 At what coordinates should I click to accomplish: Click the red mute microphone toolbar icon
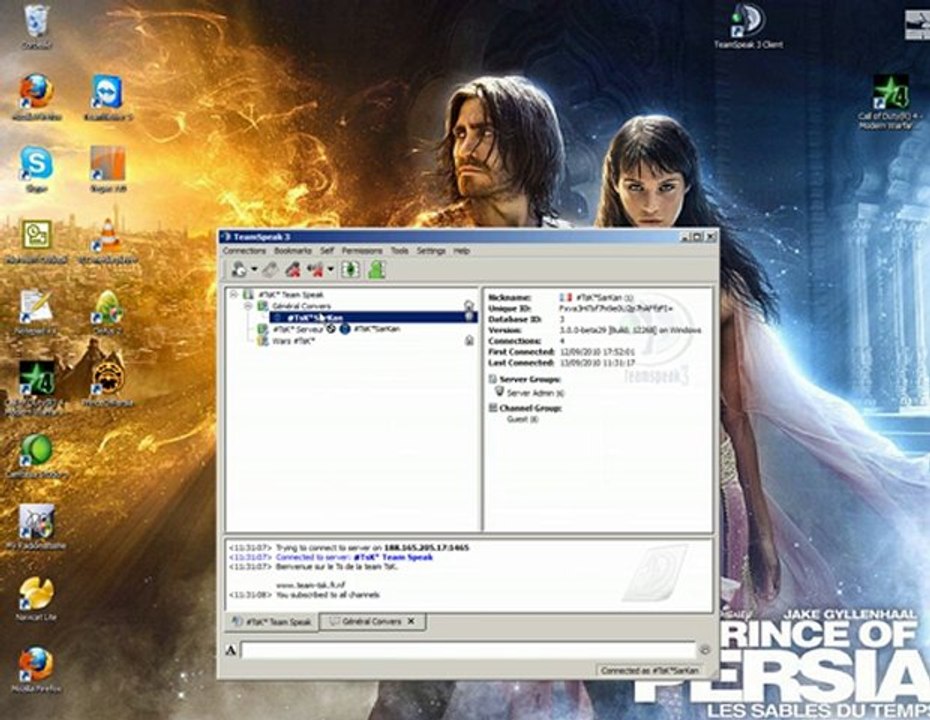[292, 270]
